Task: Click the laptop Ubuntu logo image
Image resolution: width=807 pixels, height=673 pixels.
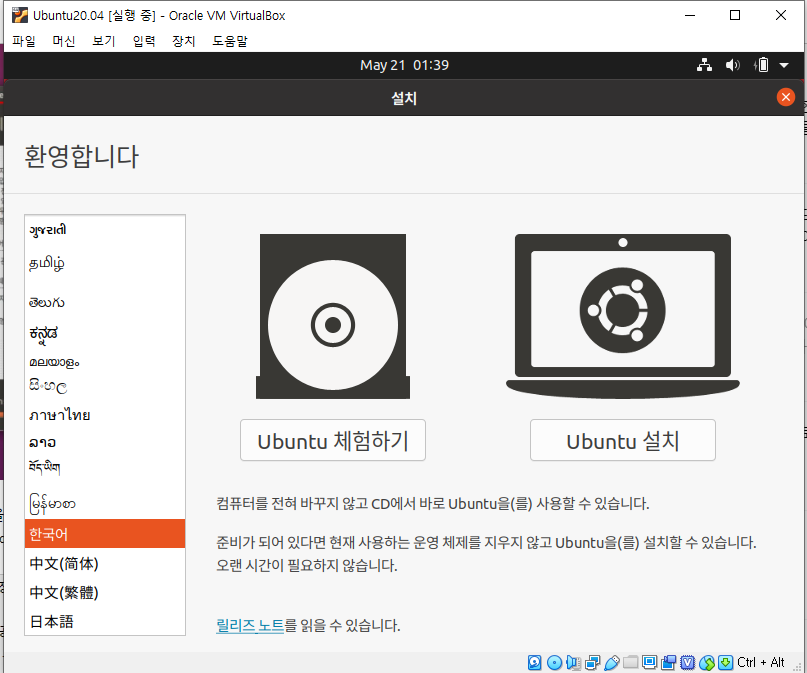Action: 623,316
